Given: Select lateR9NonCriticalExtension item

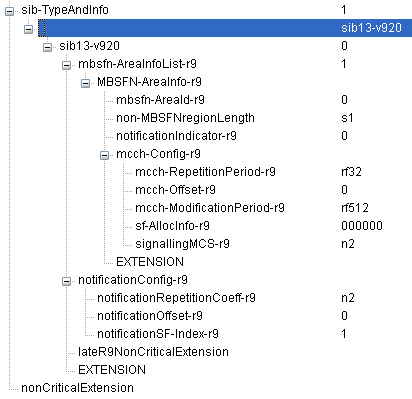Looking at the screenshot, I should (153, 352).
